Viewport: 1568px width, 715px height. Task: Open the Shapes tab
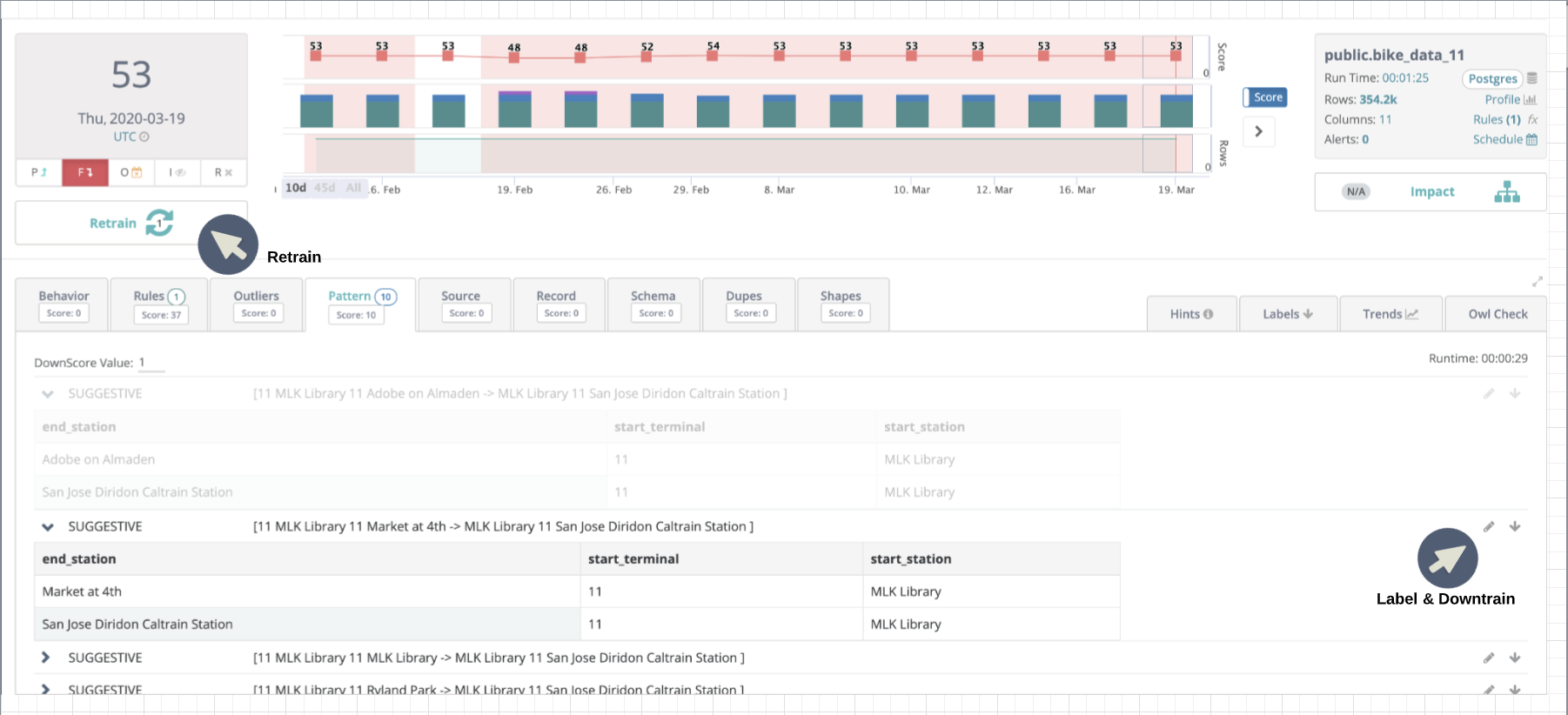coord(841,304)
